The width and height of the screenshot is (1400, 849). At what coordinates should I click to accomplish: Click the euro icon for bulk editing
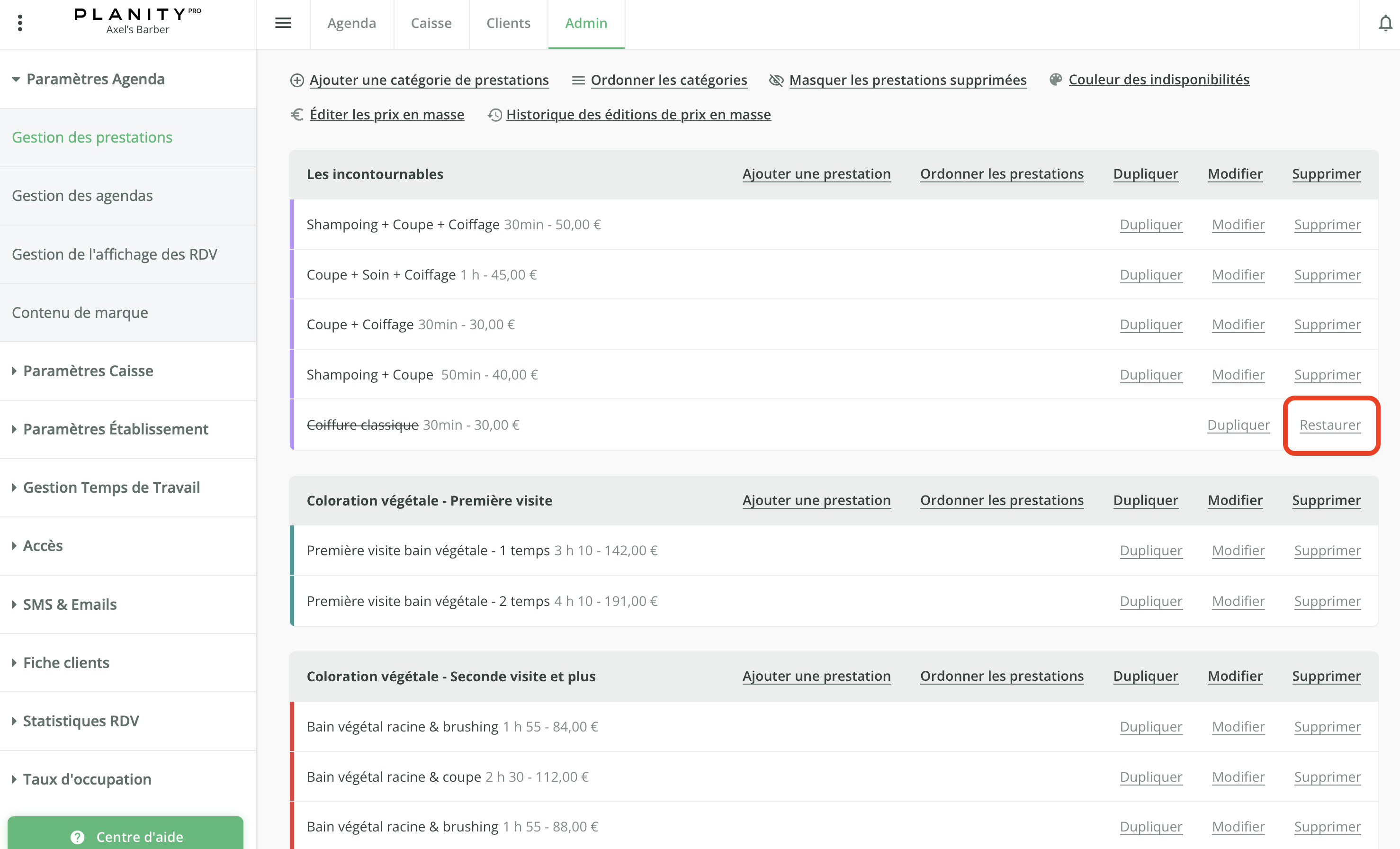[x=296, y=115]
